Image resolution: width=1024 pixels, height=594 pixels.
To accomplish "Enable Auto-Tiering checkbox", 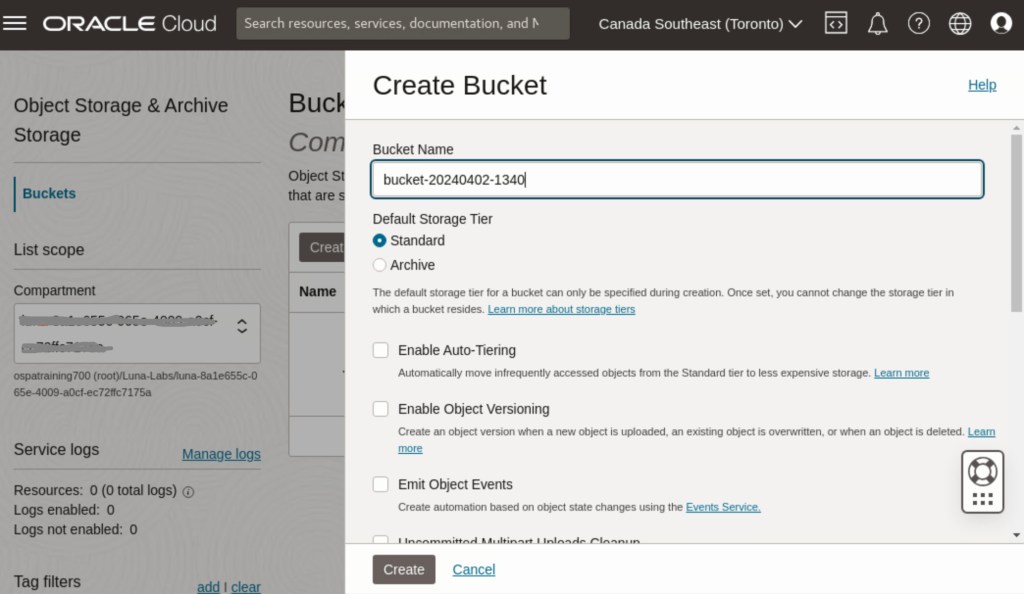I will [381, 350].
